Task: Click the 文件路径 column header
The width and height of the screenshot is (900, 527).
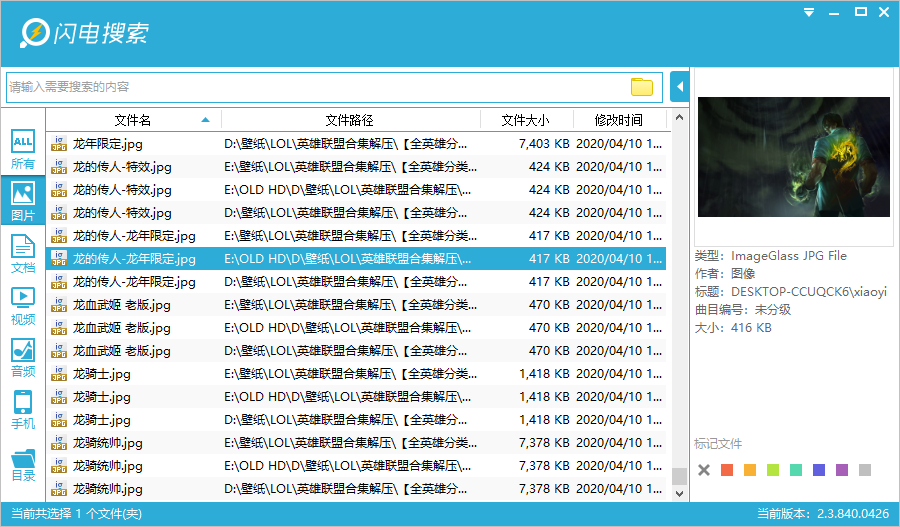Action: click(x=349, y=120)
